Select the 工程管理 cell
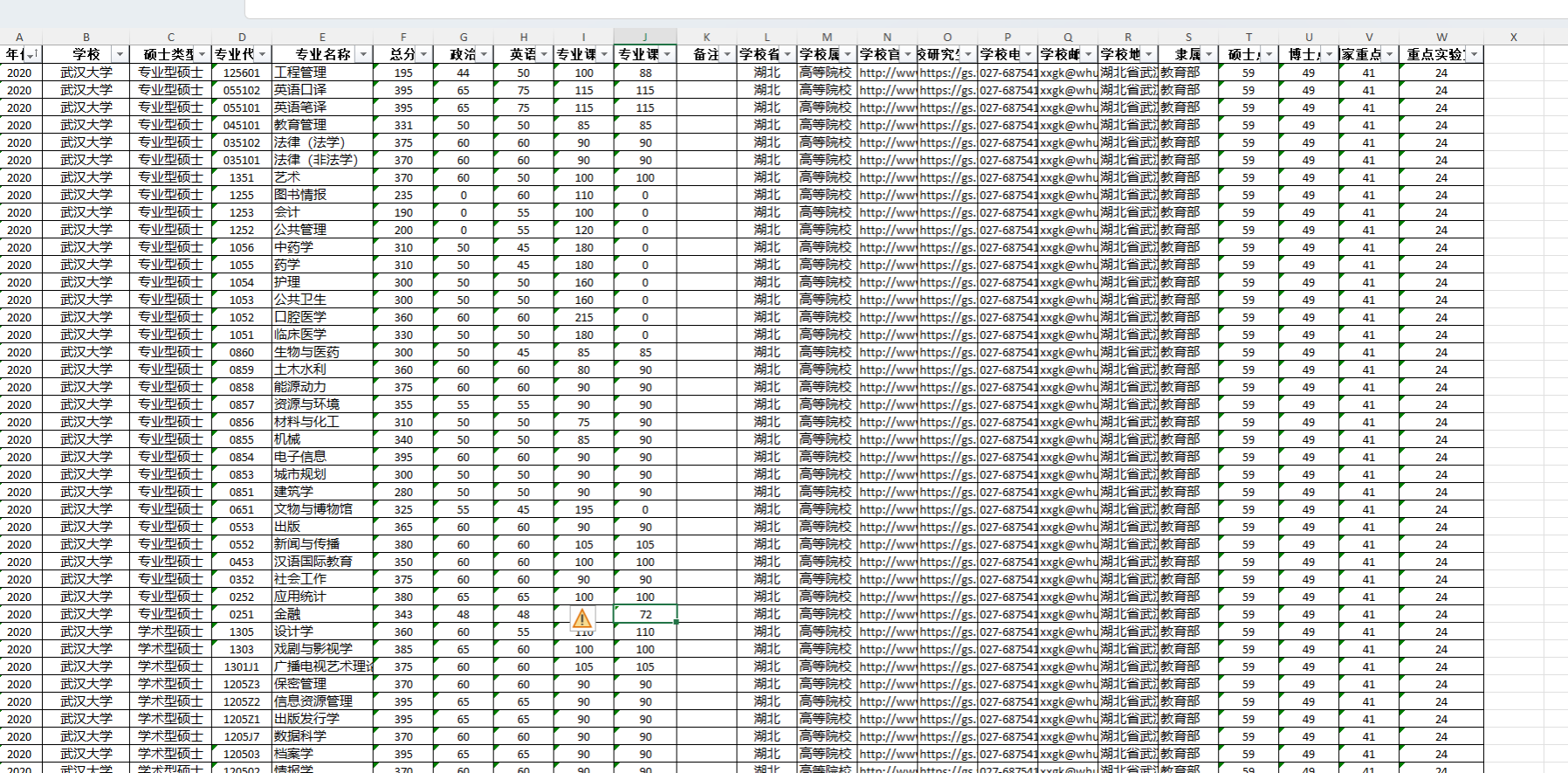Image resolution: width=1568 pixels, height=773 pixels. pyautogui.click(x=322, y=72)
